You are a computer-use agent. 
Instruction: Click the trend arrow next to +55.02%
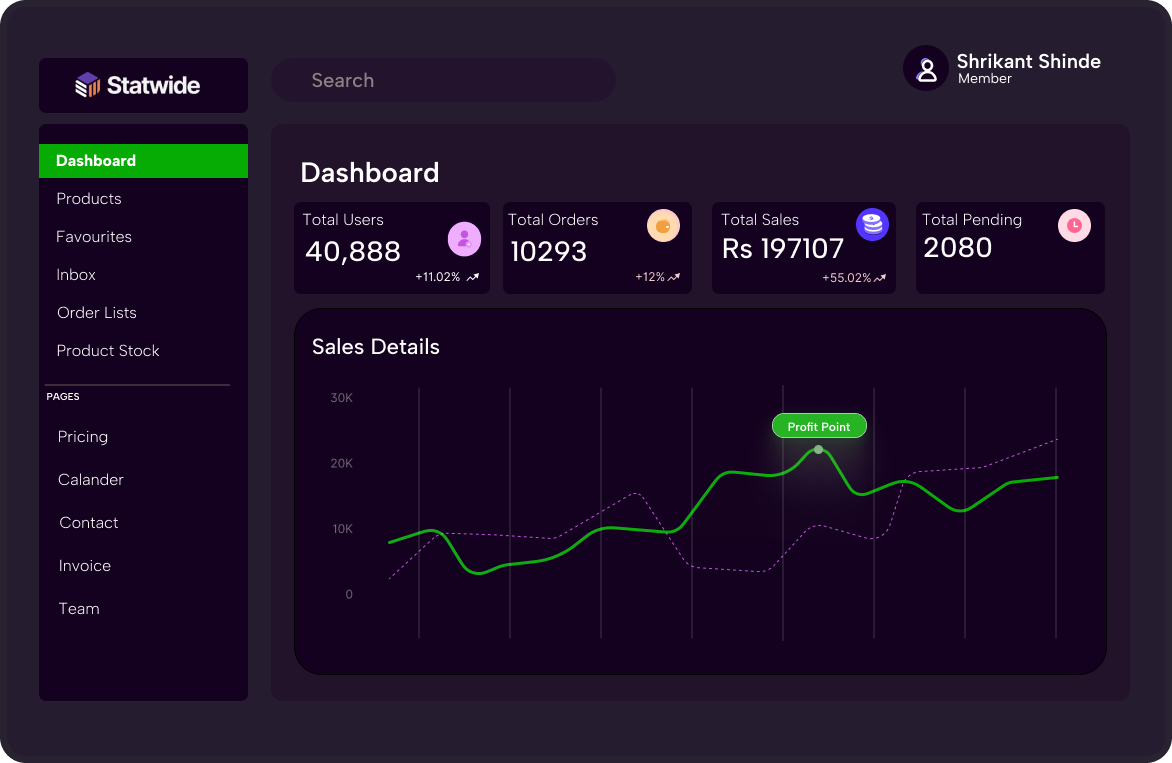tap(878, 280)
